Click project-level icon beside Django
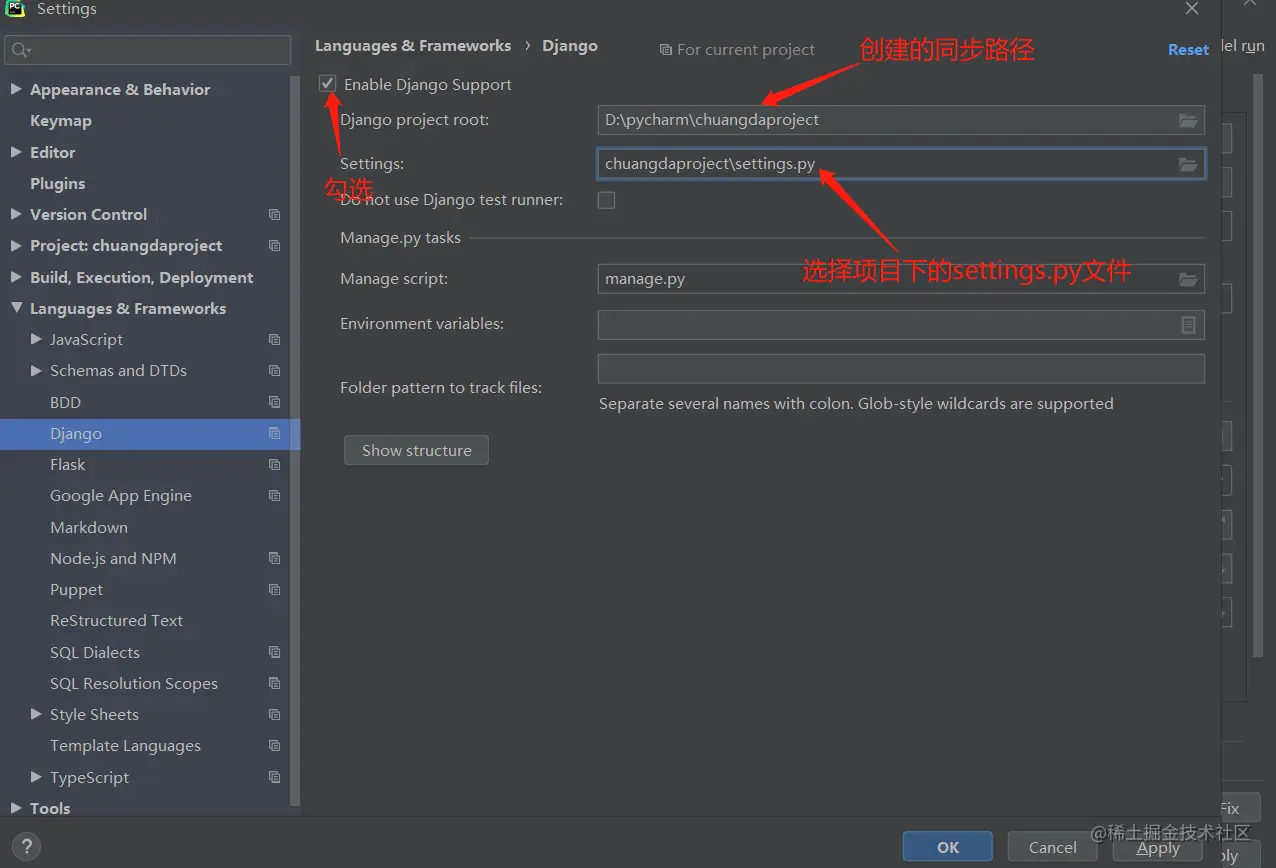The height and width of the screenshot is (868, 1276). 275,434
